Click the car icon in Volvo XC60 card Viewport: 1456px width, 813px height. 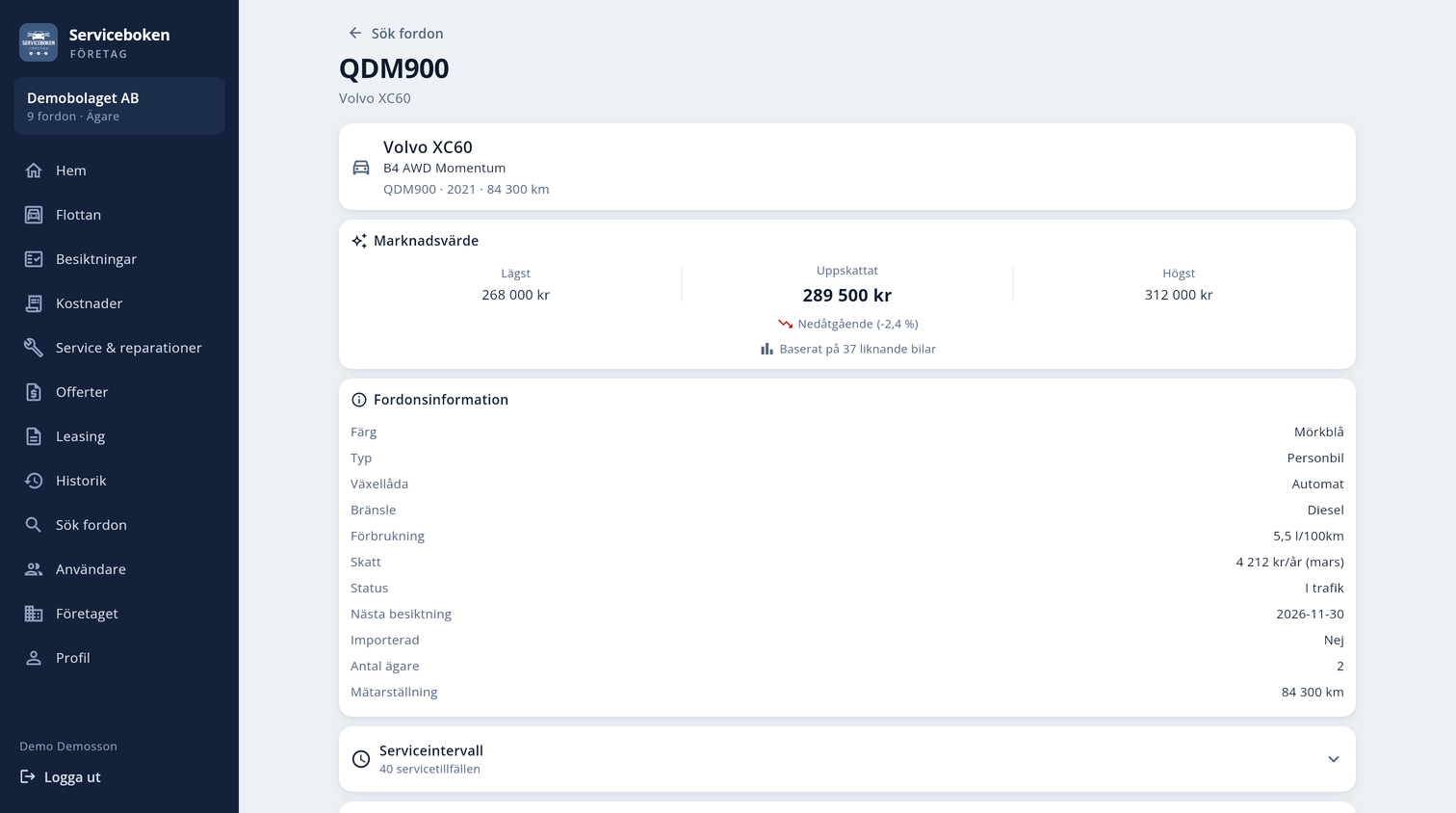point(361,168)
